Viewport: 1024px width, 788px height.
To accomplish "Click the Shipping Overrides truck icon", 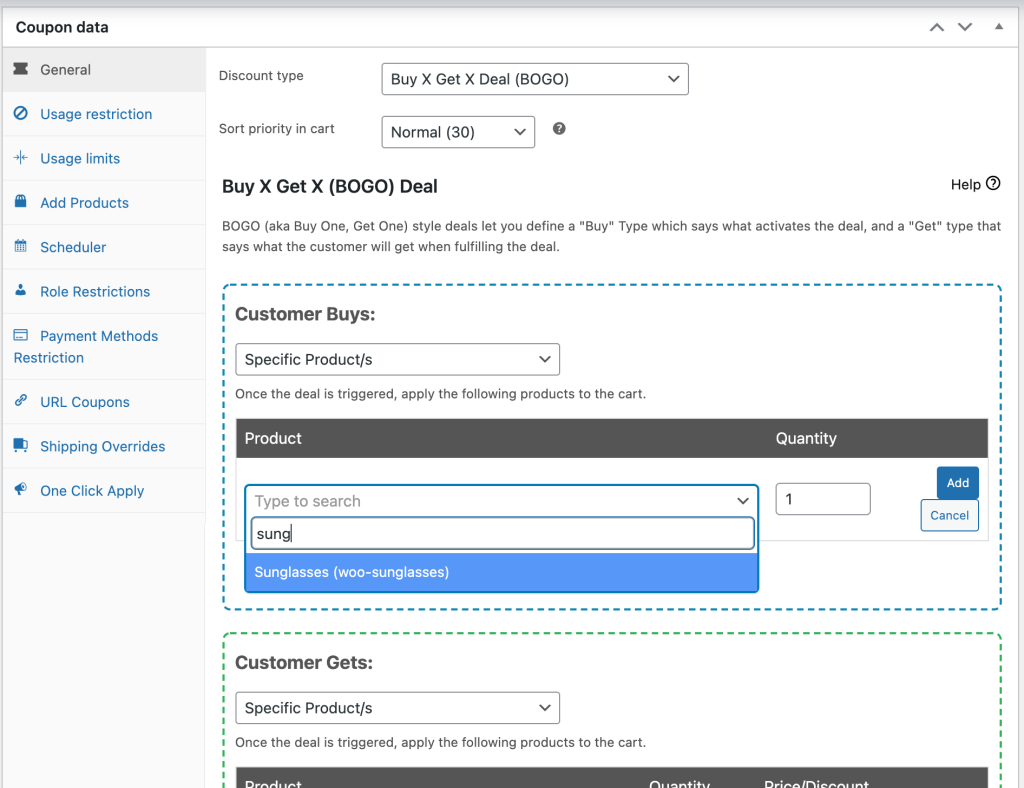I will [21, 445].
